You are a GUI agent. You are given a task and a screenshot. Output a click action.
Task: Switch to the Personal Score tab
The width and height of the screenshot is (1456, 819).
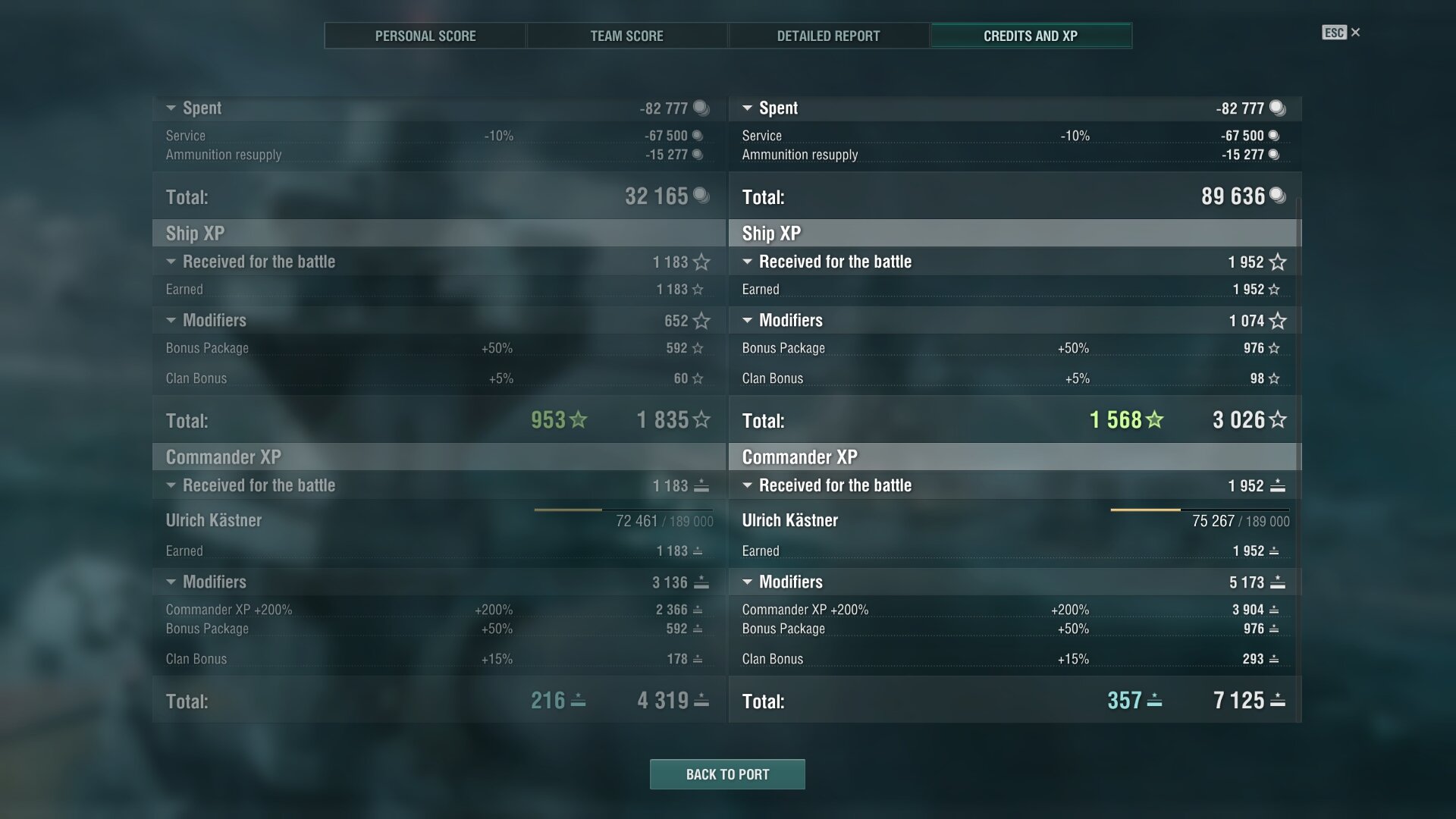(x=425, y=36)
